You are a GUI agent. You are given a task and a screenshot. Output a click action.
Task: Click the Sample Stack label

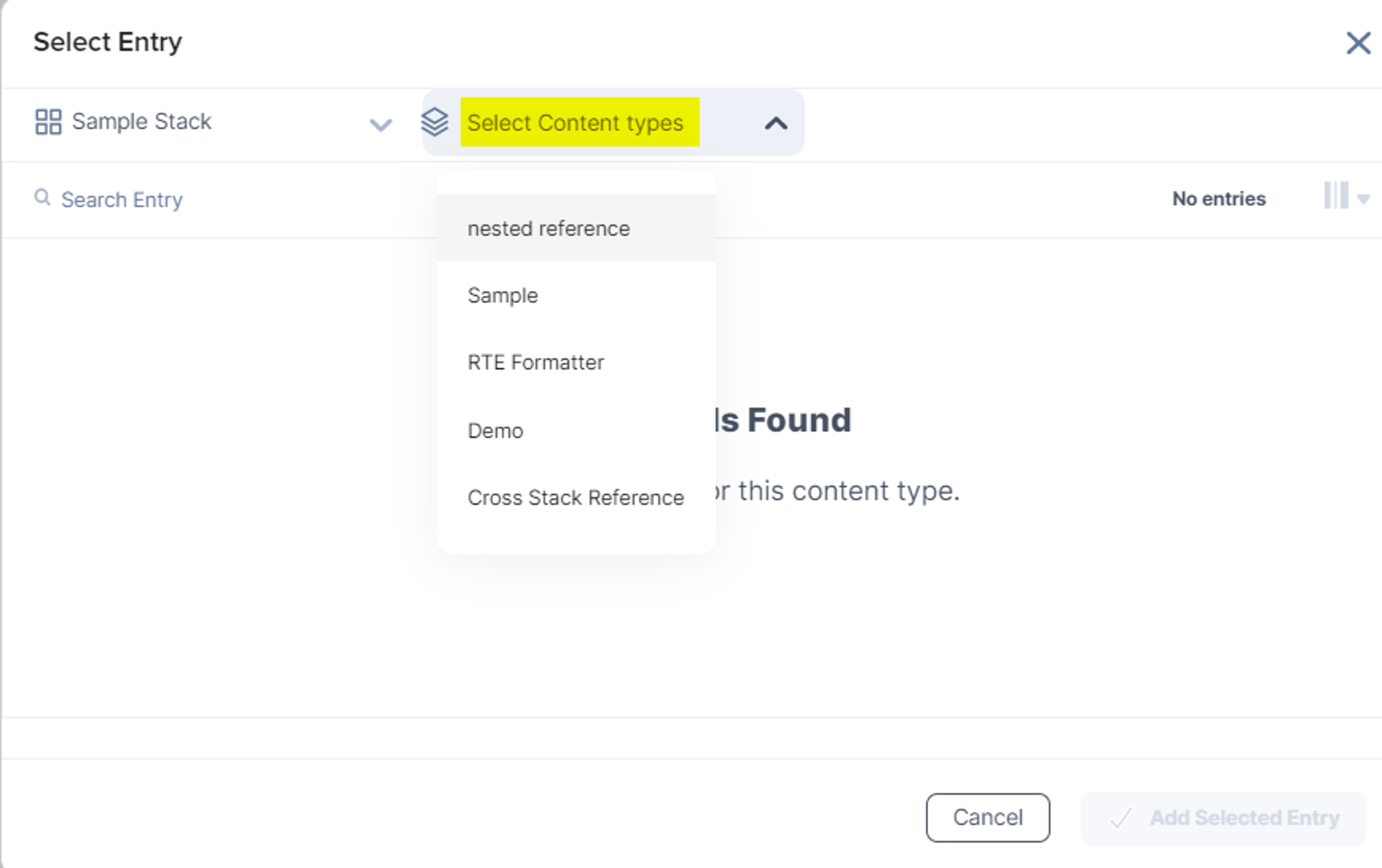click(x=142, y=122)
